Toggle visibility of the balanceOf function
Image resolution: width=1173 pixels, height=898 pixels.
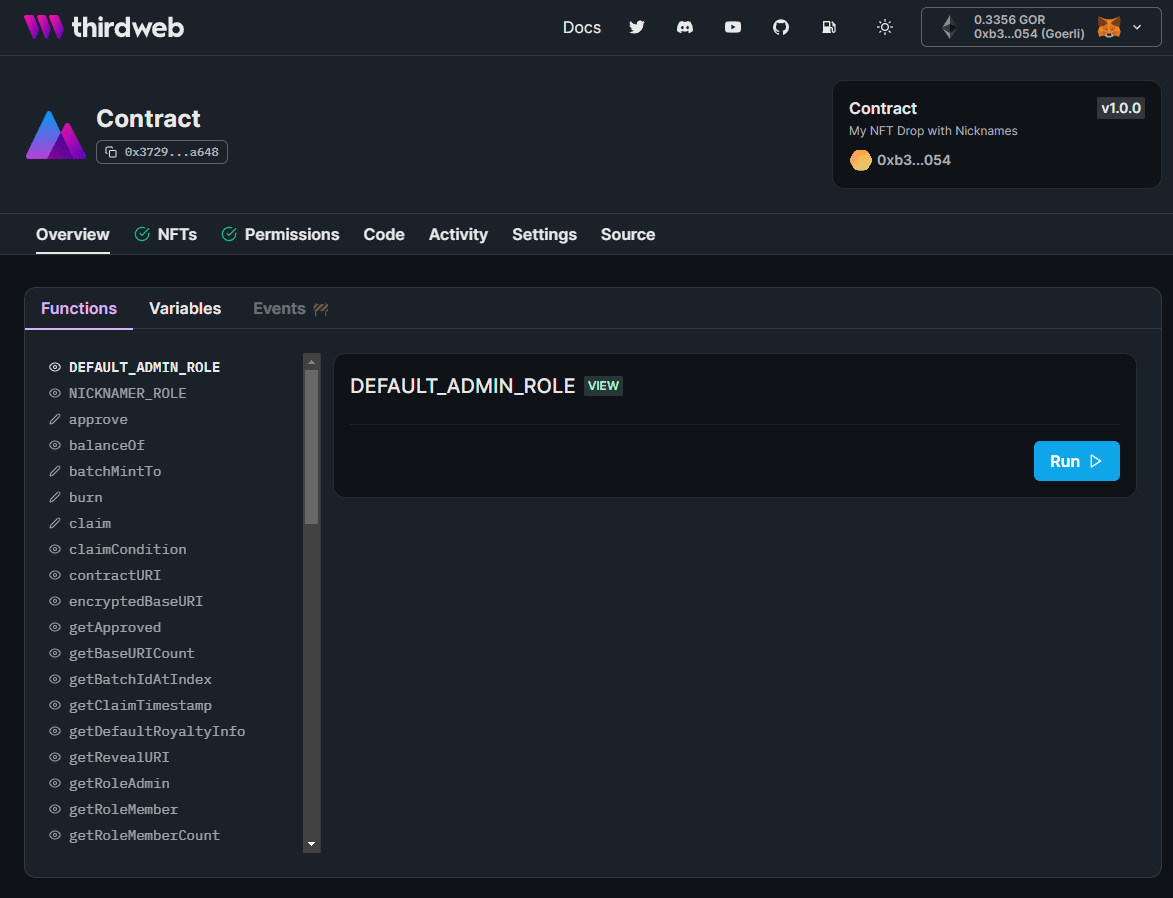point(54,445)
